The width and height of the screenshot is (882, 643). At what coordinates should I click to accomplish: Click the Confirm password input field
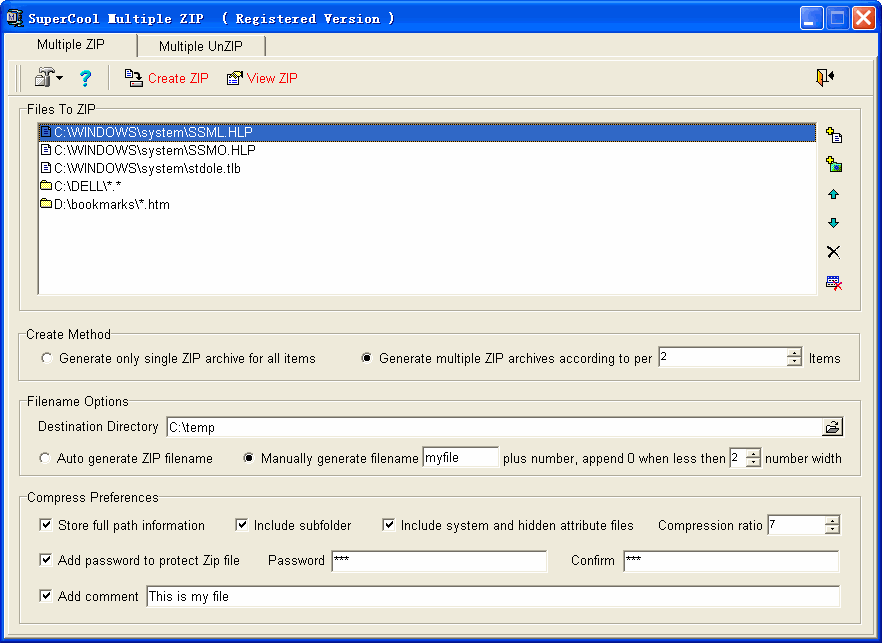[x=731, y=560]
